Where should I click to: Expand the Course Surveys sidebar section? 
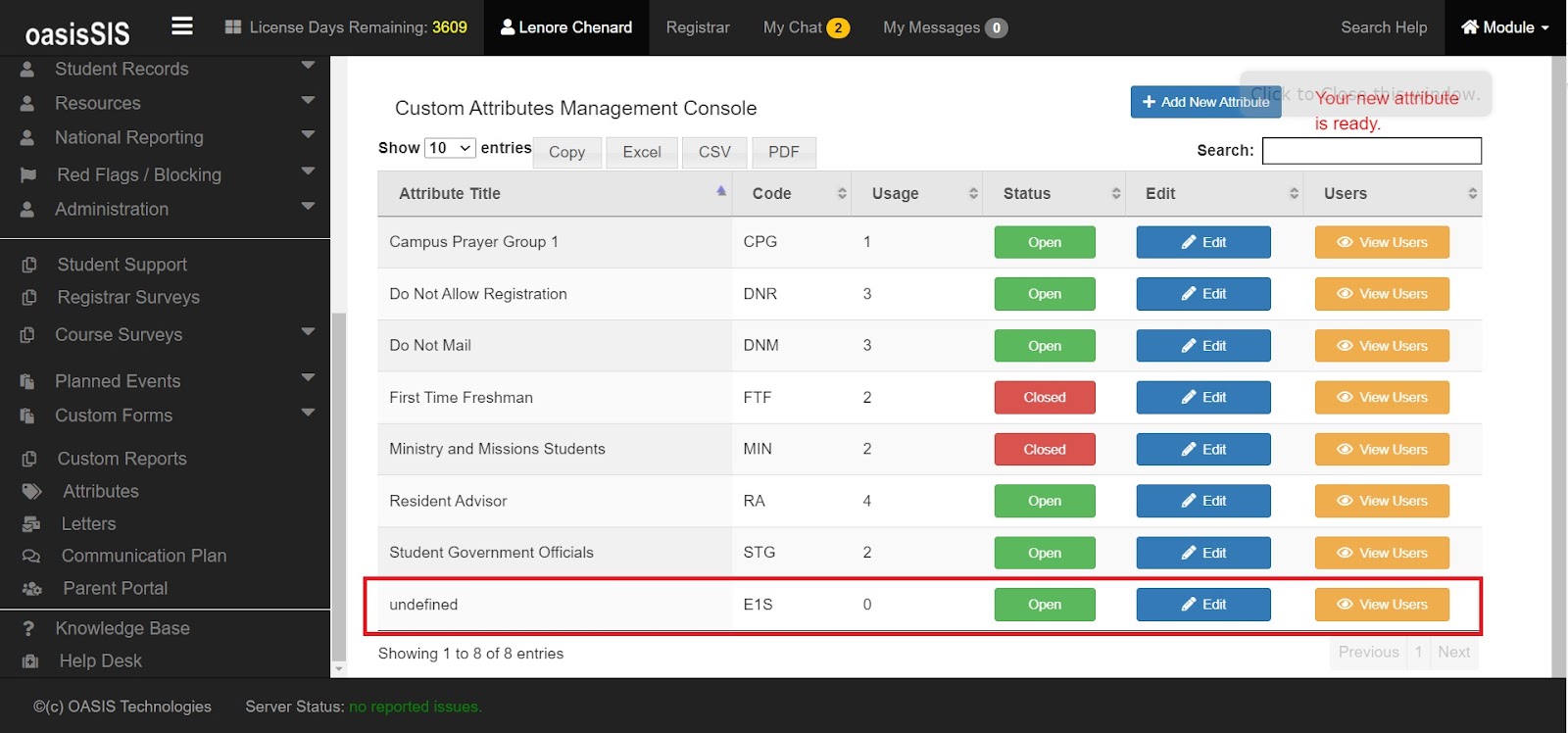click(308, 331)
